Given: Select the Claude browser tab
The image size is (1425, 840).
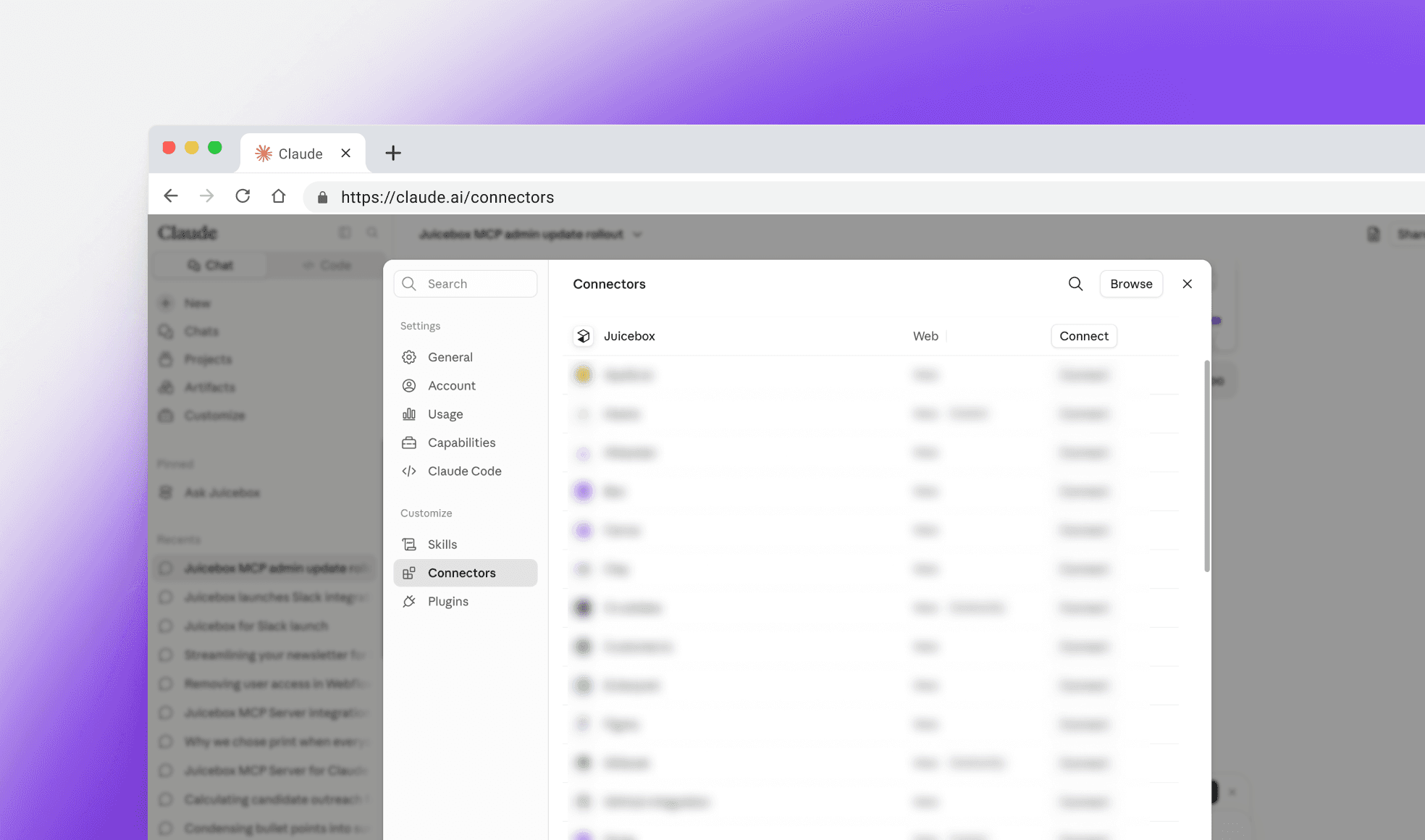Looking at the screenshot, I should coord(303,153).
